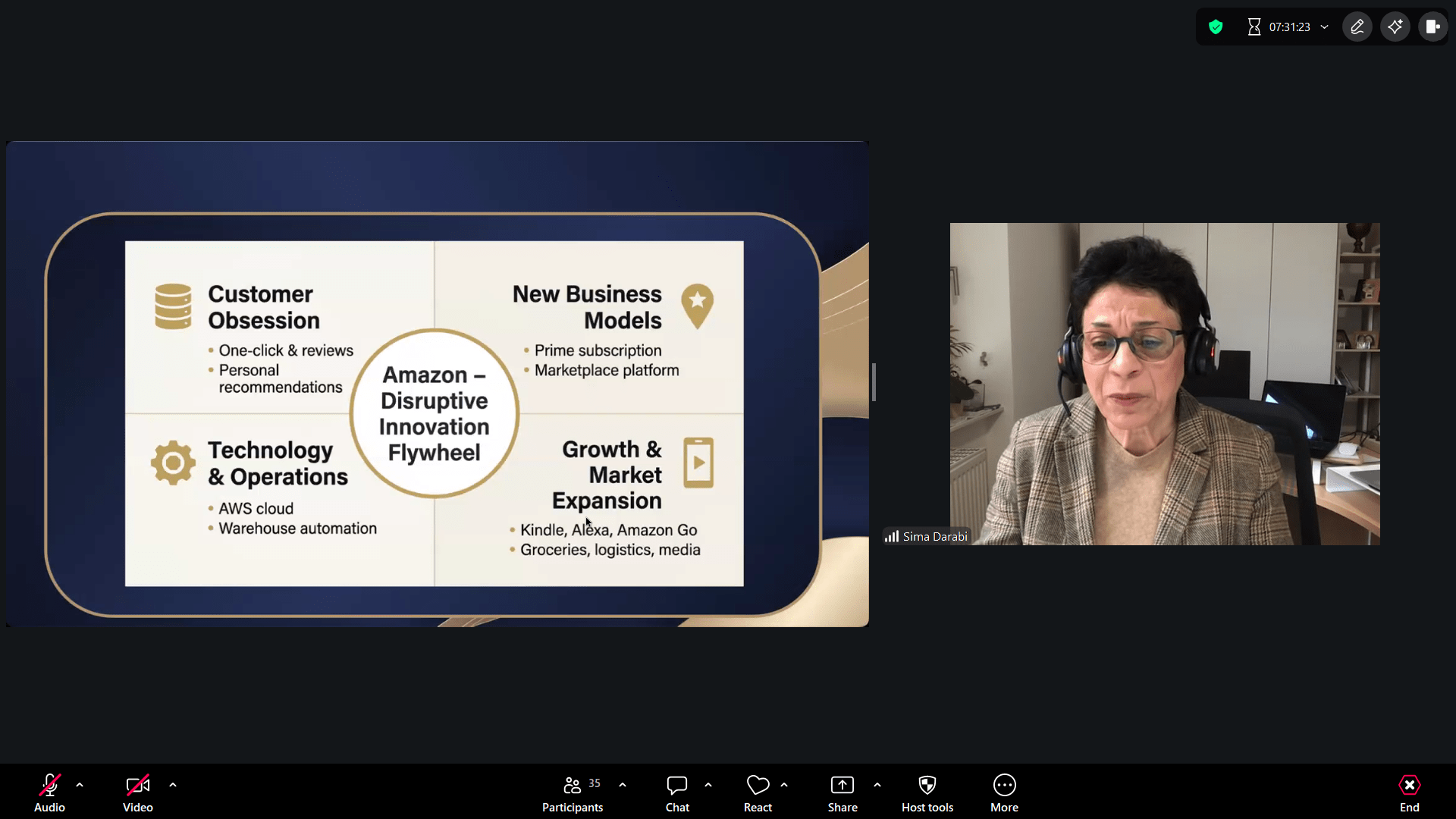Expand audio options arrow
Screen dimensions: 1456x819
[x=80, y=785]
